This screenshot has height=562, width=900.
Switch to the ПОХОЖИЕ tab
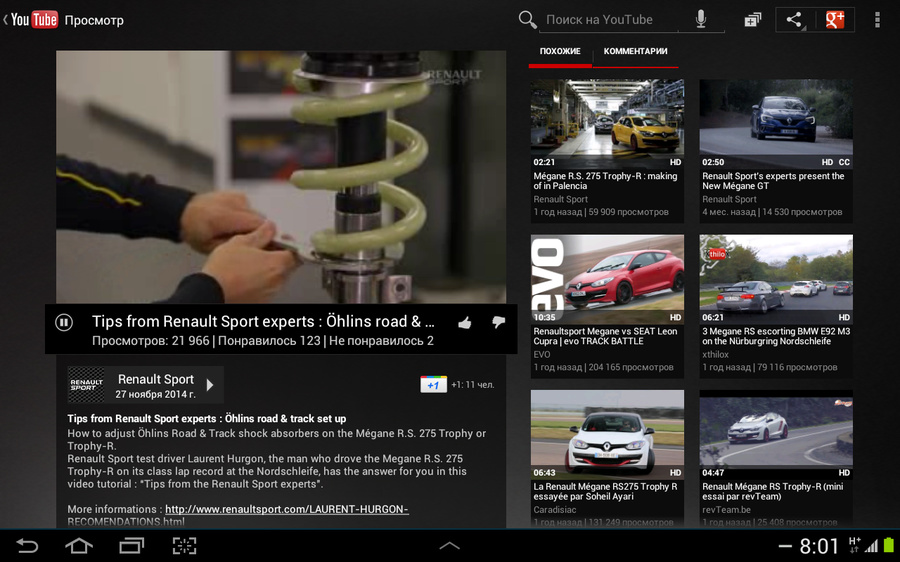(560, 51)
